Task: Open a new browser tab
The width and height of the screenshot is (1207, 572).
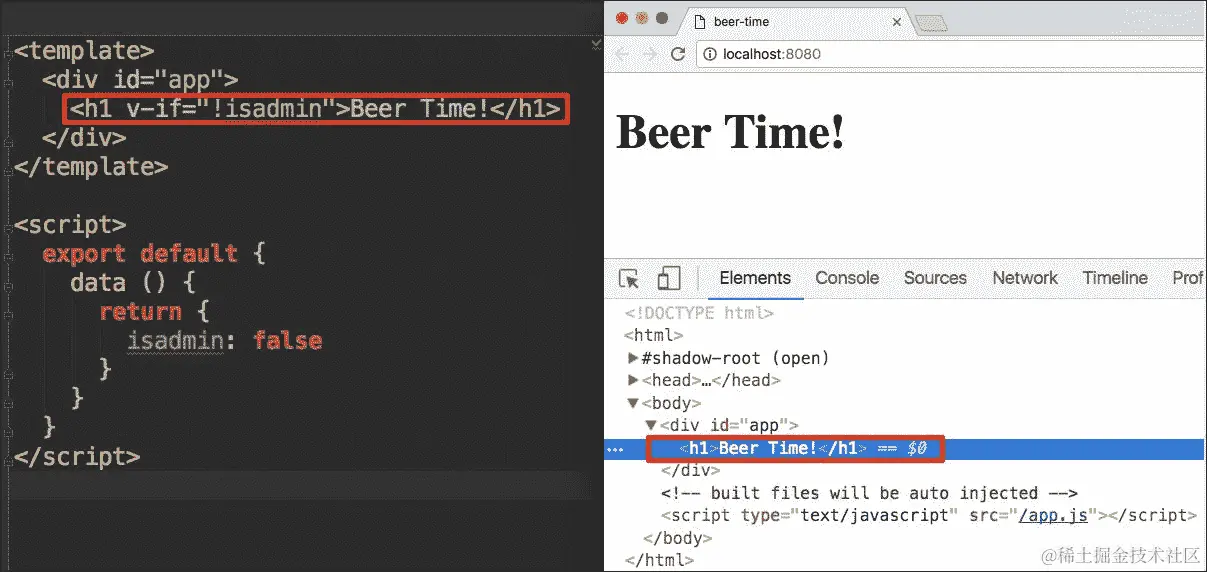Action: pyautogui.click(x=931, y=22)
